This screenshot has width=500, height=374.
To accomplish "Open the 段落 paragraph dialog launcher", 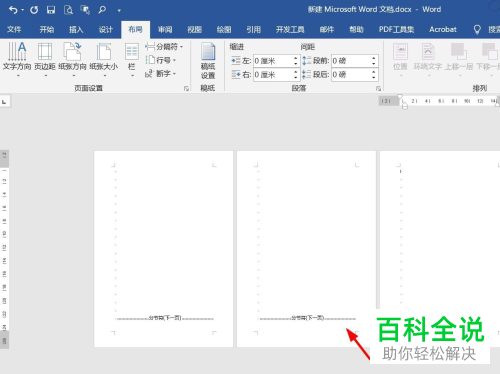I will click(x=378, y=88).
